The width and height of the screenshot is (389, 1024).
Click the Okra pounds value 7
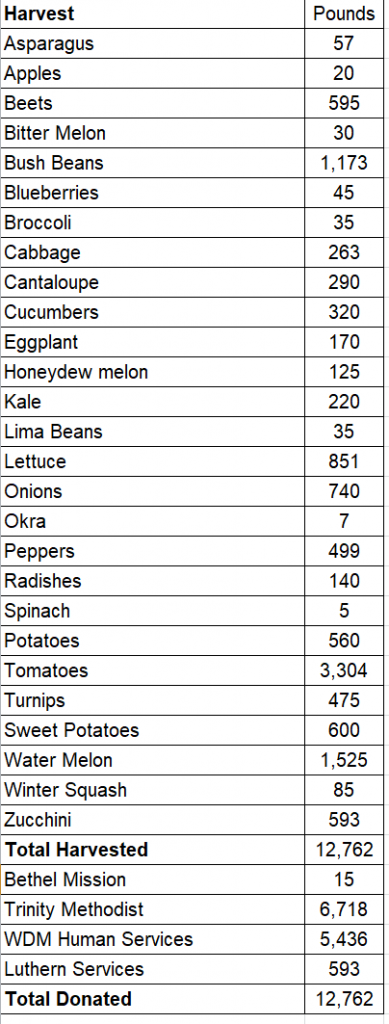coord(344,521)
